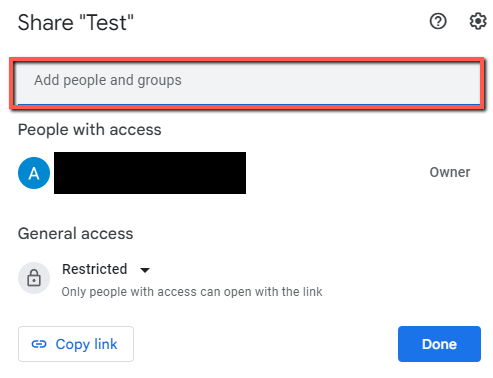
Task: Click the Owner role label
Action: pos(450,172)
